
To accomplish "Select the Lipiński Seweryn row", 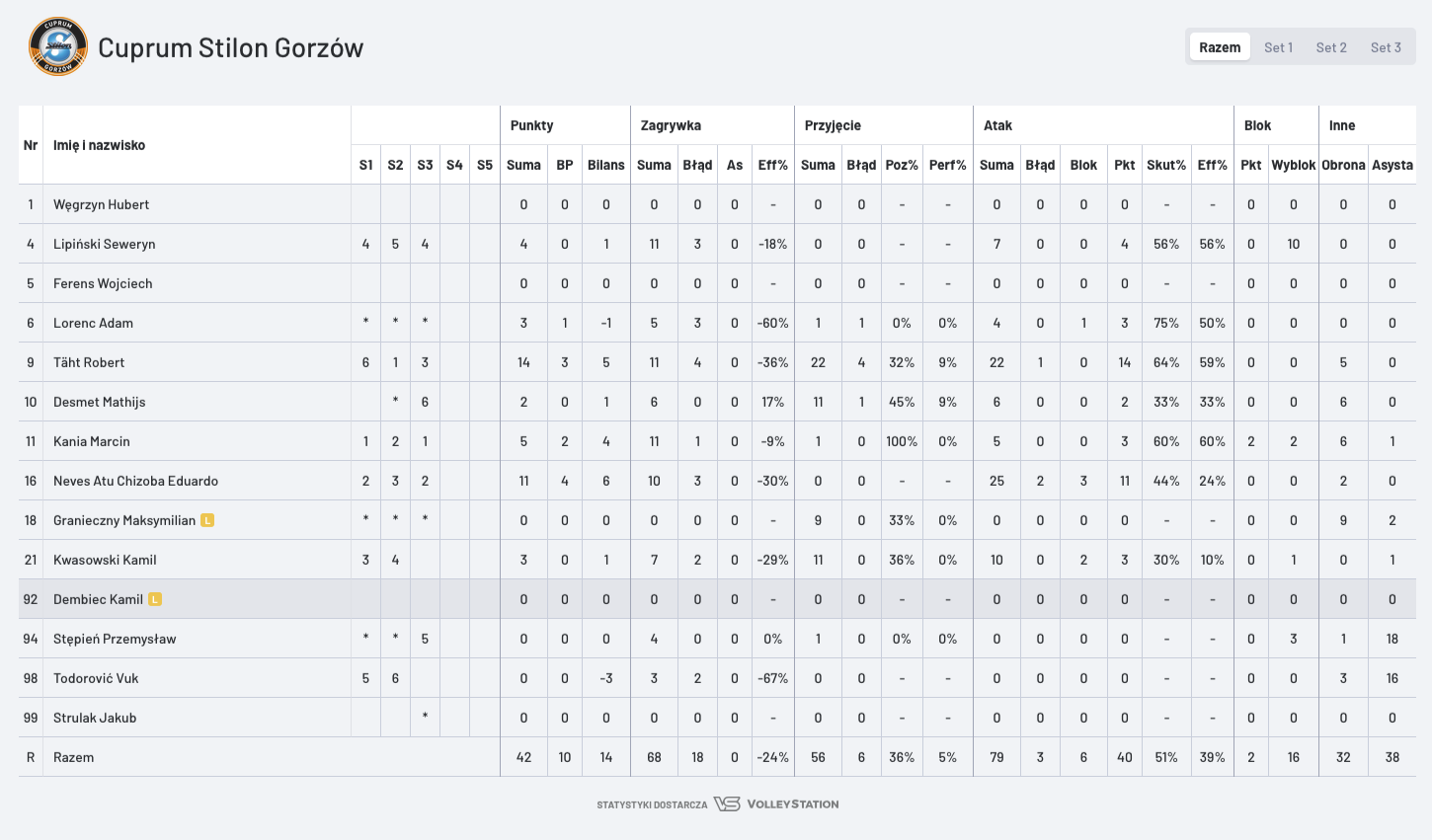I will (717, 244).
